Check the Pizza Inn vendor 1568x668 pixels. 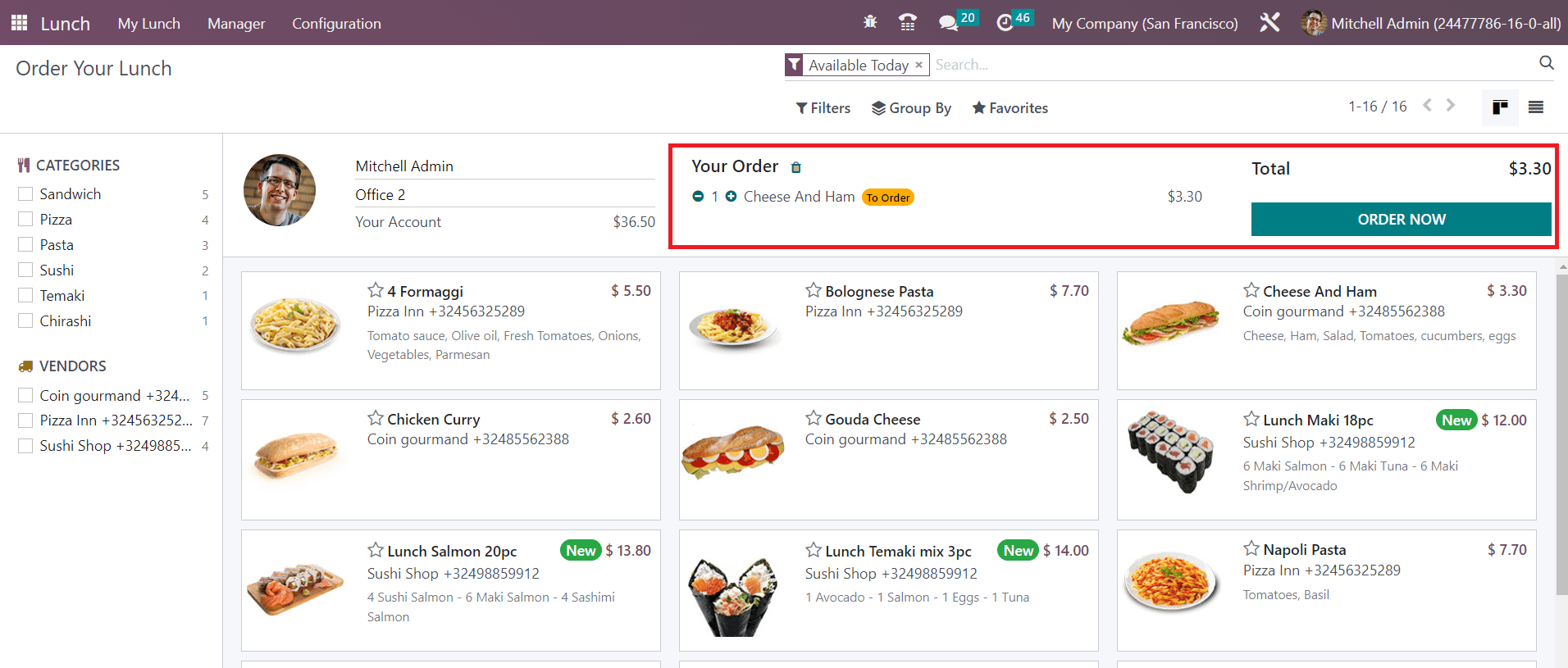25,420
